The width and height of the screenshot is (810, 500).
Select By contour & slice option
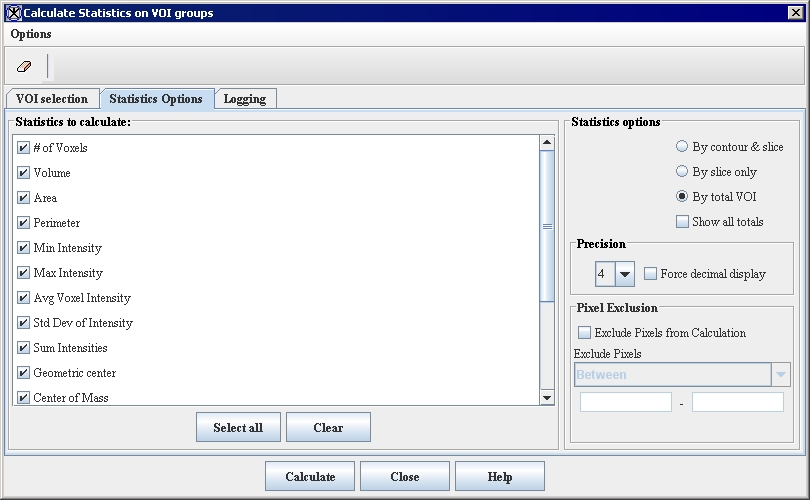[682, 147]
